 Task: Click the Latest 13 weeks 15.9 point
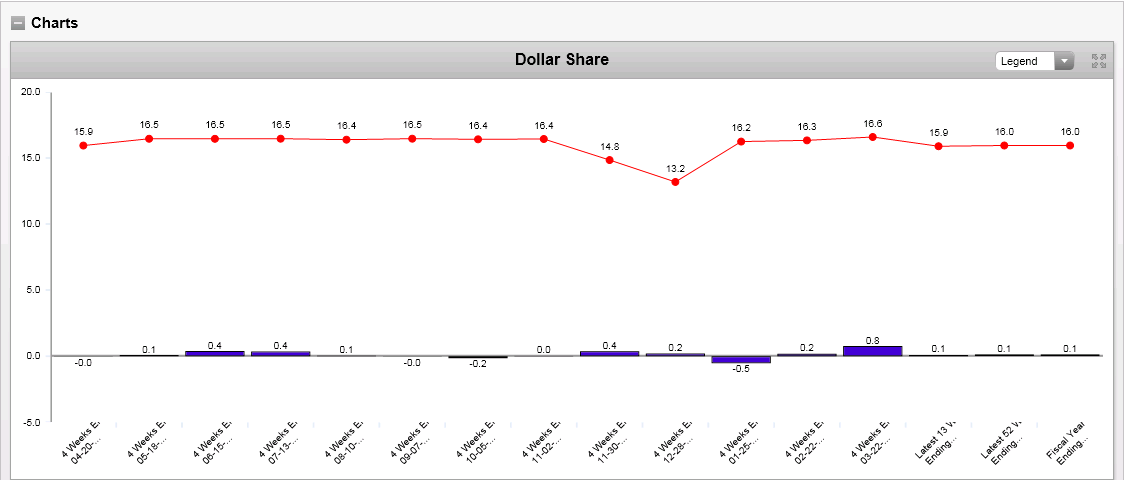point(938,146)
